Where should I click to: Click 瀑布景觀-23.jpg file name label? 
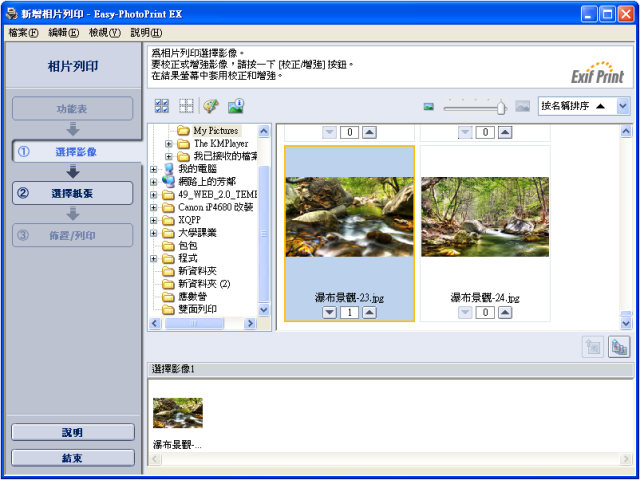349,298
